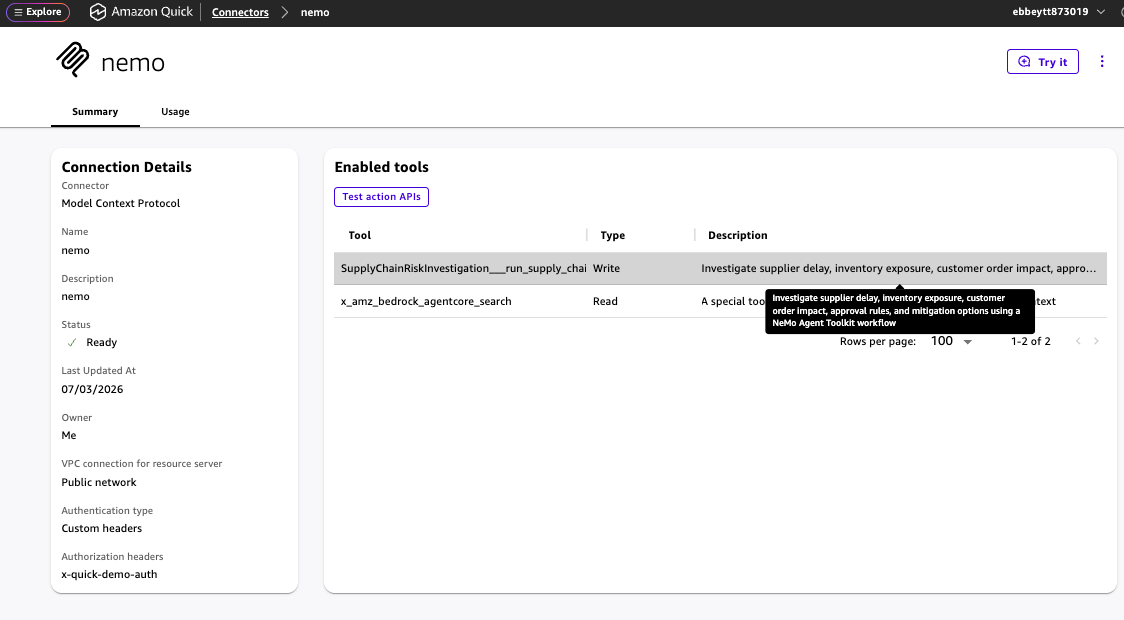Click the Owner value Me
The image size is (1124, 620).
coord(68,435)
